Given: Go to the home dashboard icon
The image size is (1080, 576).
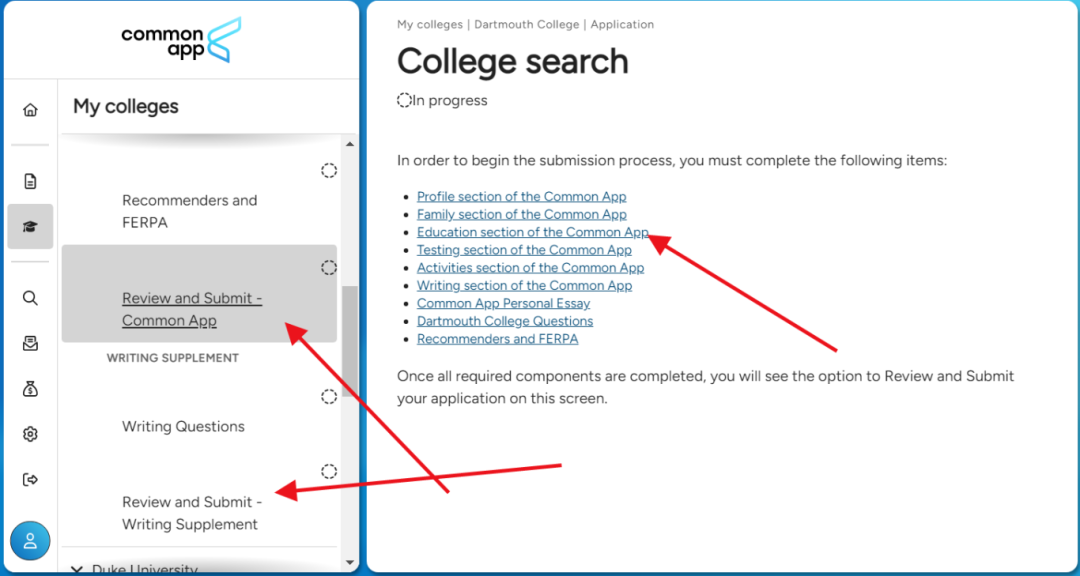Looking at the screenshot, I should pyautogui.click(x=30, y=110).
